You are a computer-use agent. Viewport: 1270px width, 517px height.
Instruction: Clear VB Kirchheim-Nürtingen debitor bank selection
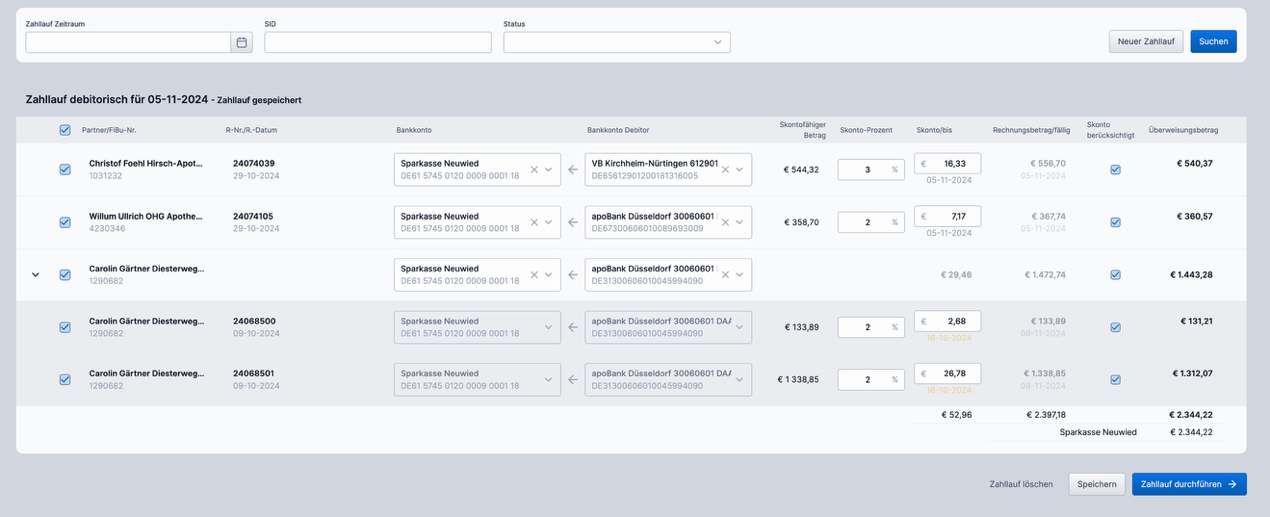pyautogui.click(x=729, y=170)
